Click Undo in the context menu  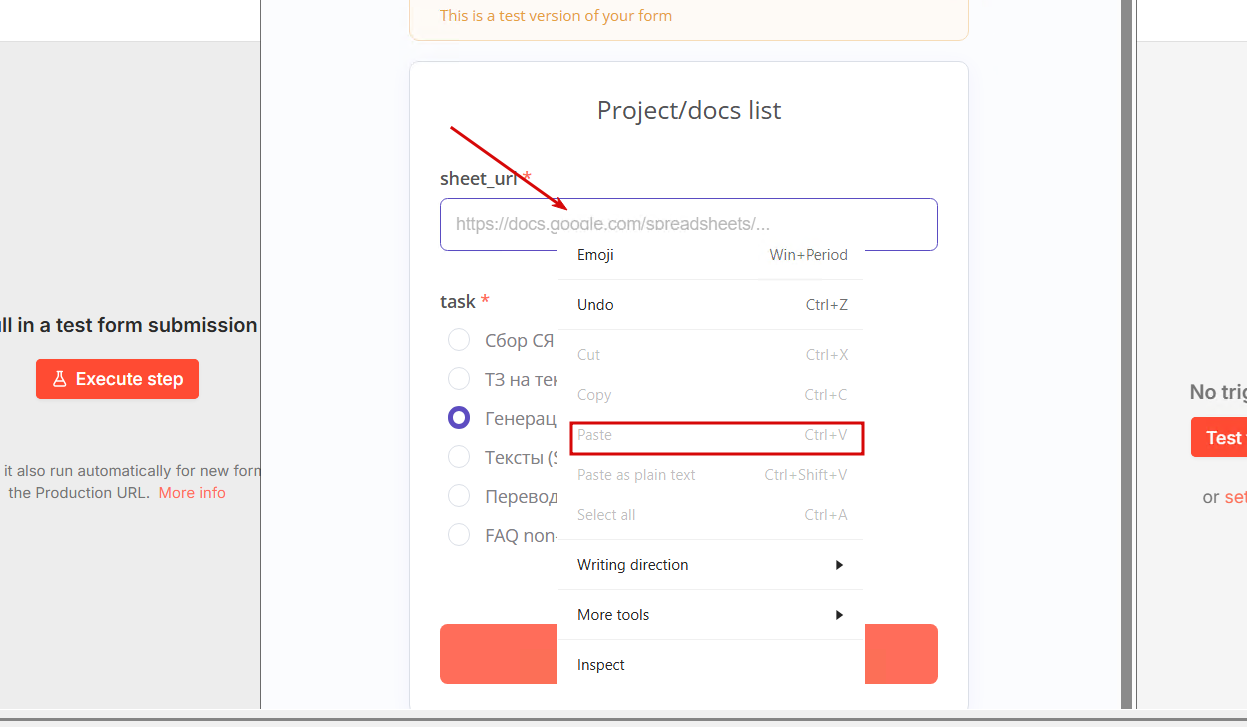[596, 305]
